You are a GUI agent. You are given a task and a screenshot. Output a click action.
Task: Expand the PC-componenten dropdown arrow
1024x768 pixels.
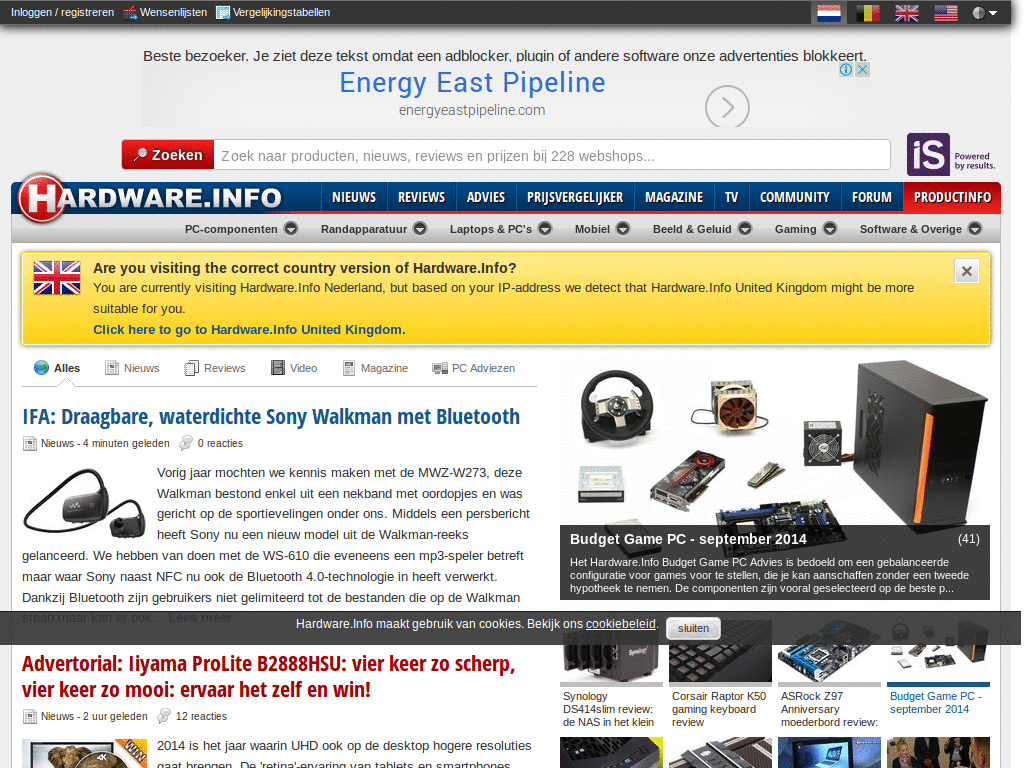tap(291, 229)
